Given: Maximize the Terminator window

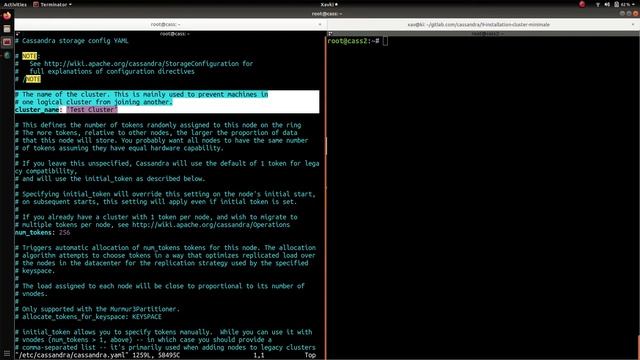Looking at the screenshot, I should pos(629,13).
